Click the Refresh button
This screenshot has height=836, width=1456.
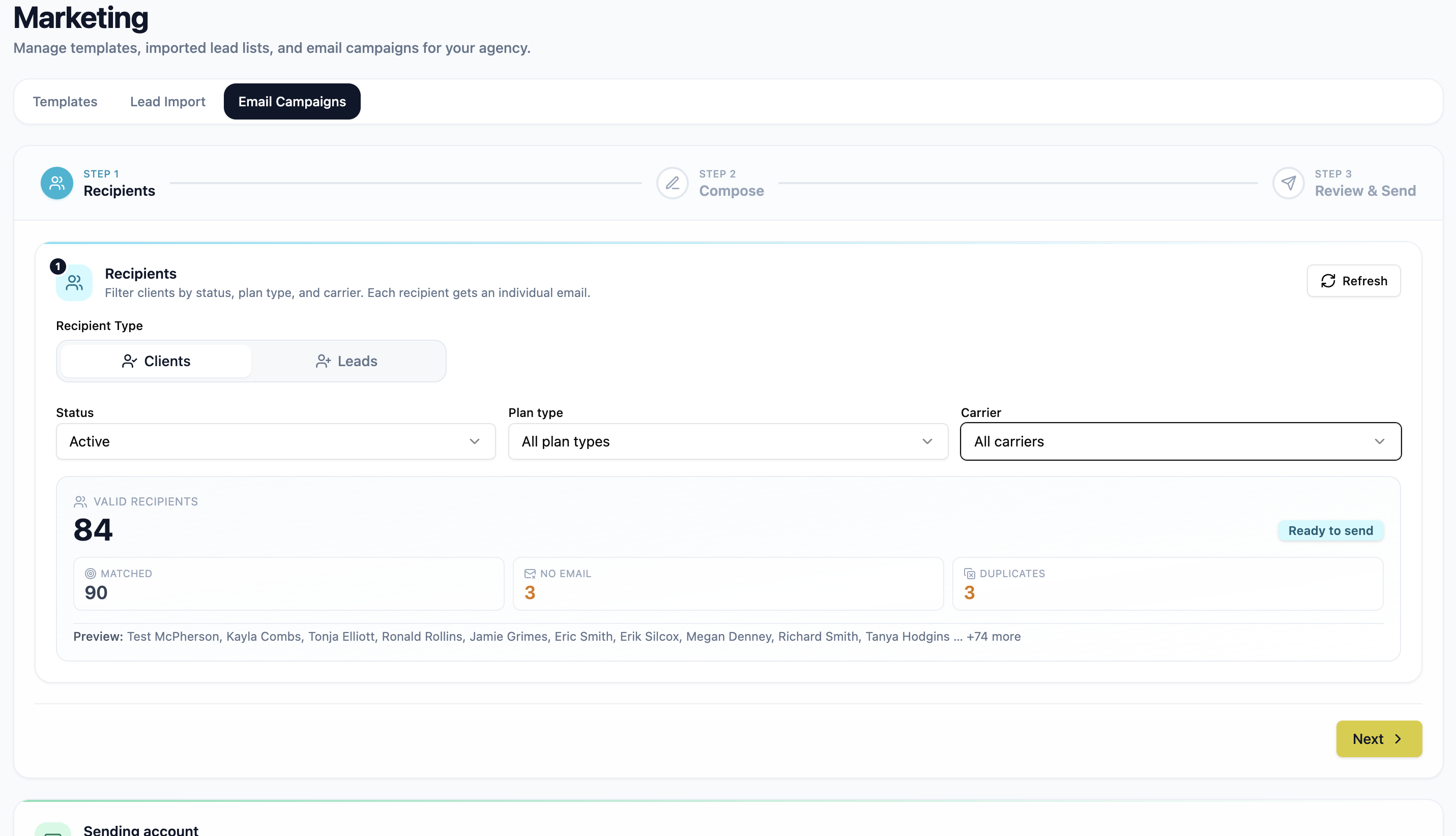pos(1354,281)
